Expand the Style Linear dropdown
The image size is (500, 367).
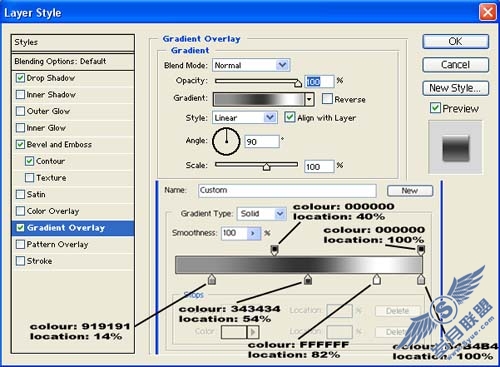pyautogui.click(x=245, y=118)
